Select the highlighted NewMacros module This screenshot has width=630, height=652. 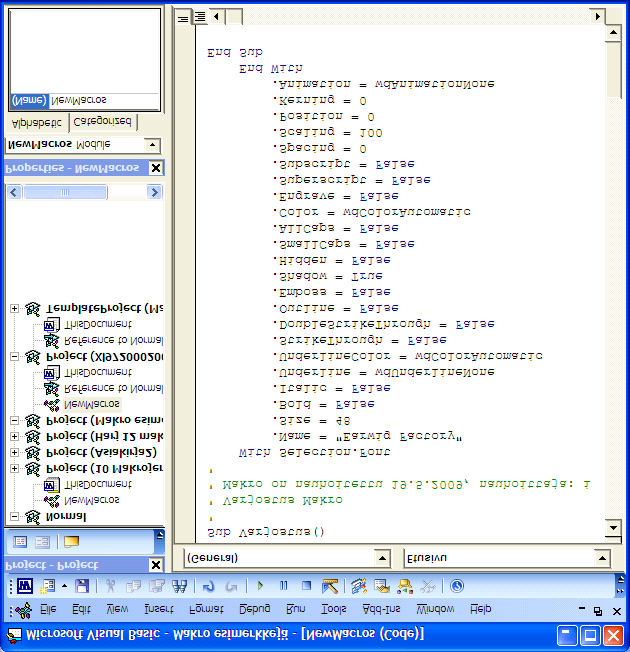point(92,404)
